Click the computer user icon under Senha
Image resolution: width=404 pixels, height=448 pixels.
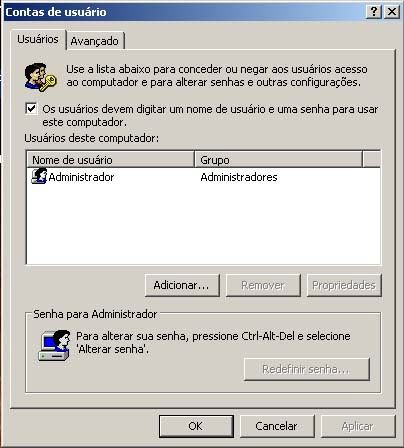tap(54, 345)
